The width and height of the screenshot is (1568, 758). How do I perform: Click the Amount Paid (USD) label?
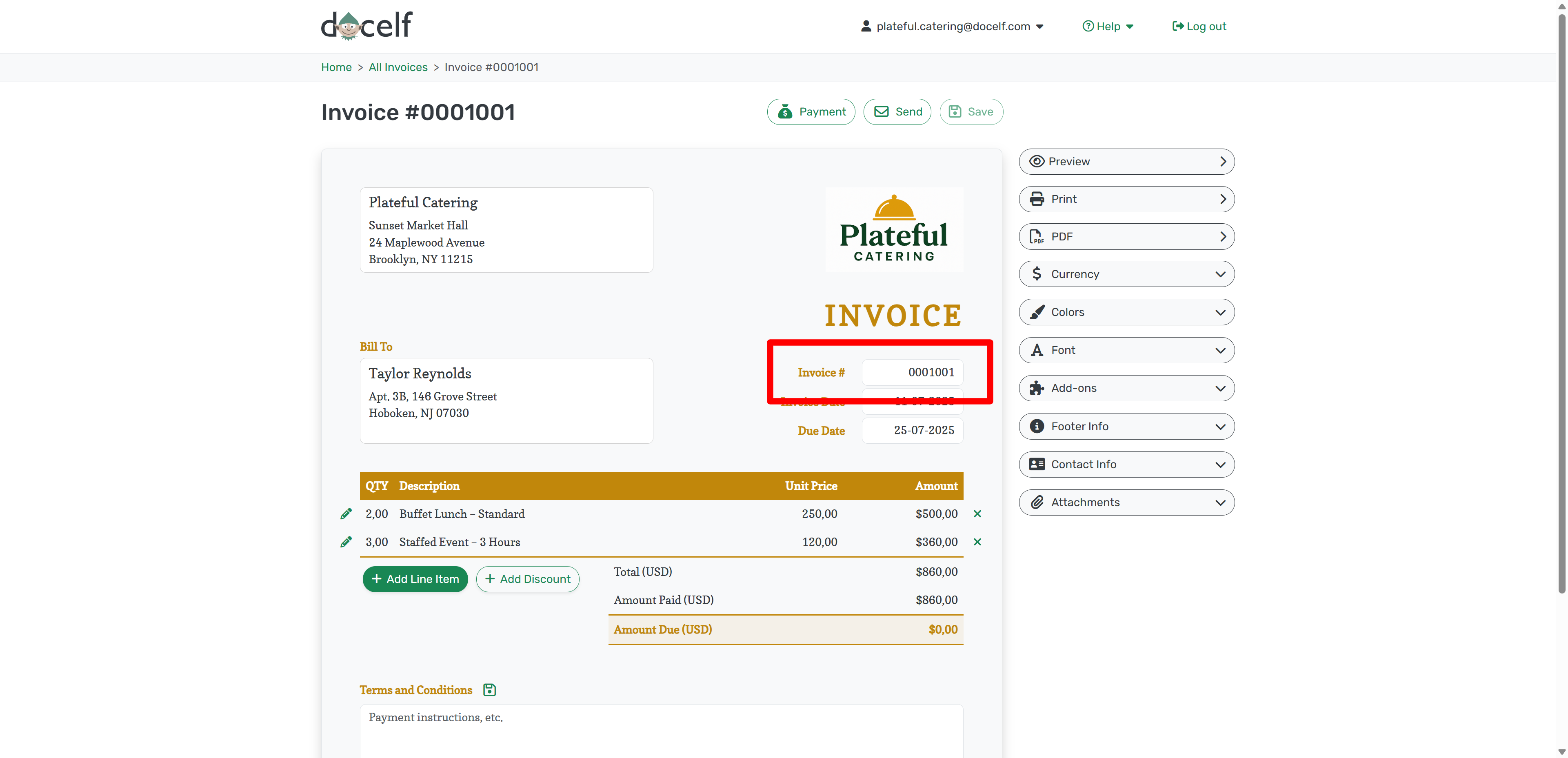point(664,600)
